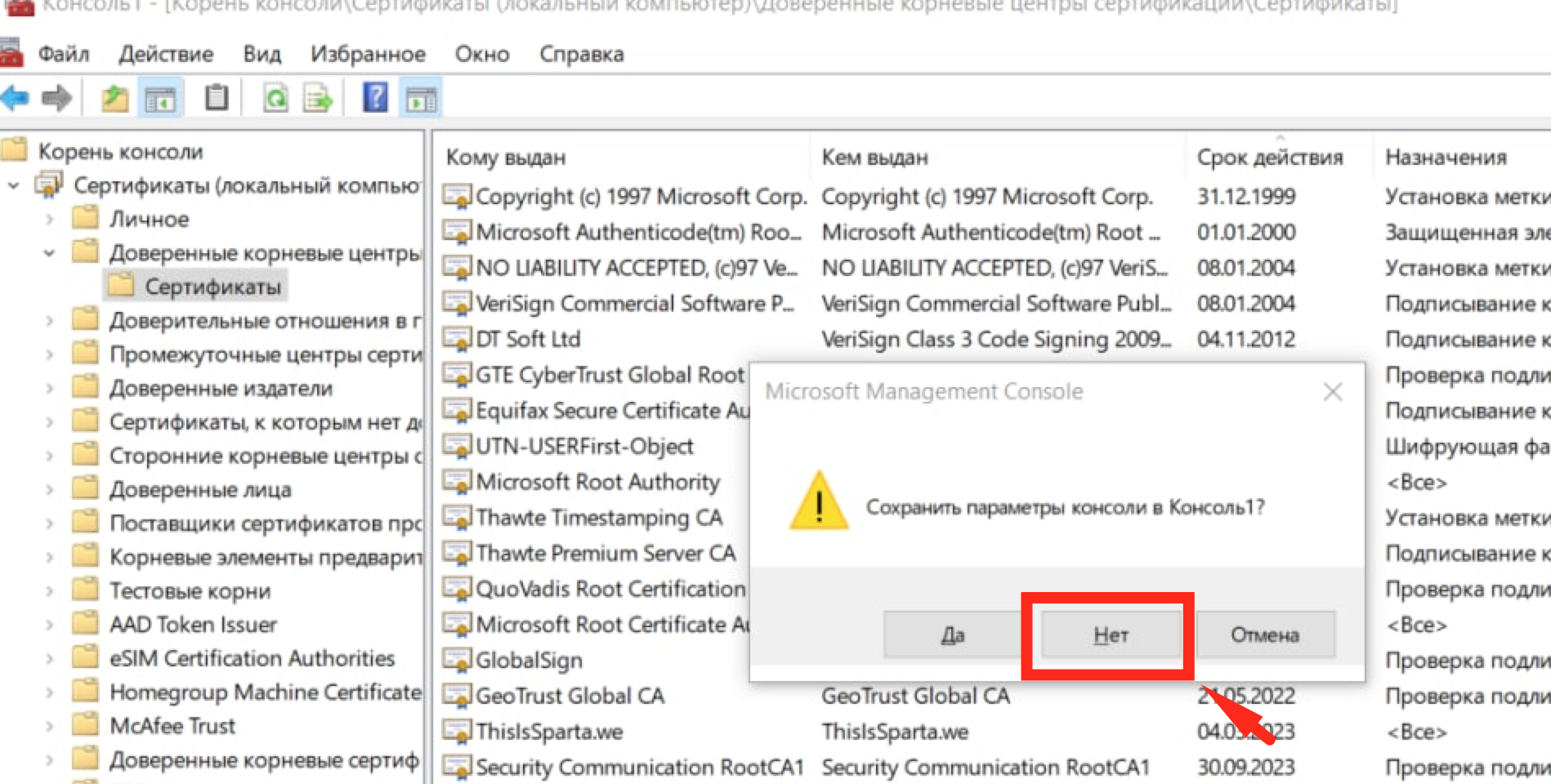Expand Доверенные издатели node

[49, 389]
